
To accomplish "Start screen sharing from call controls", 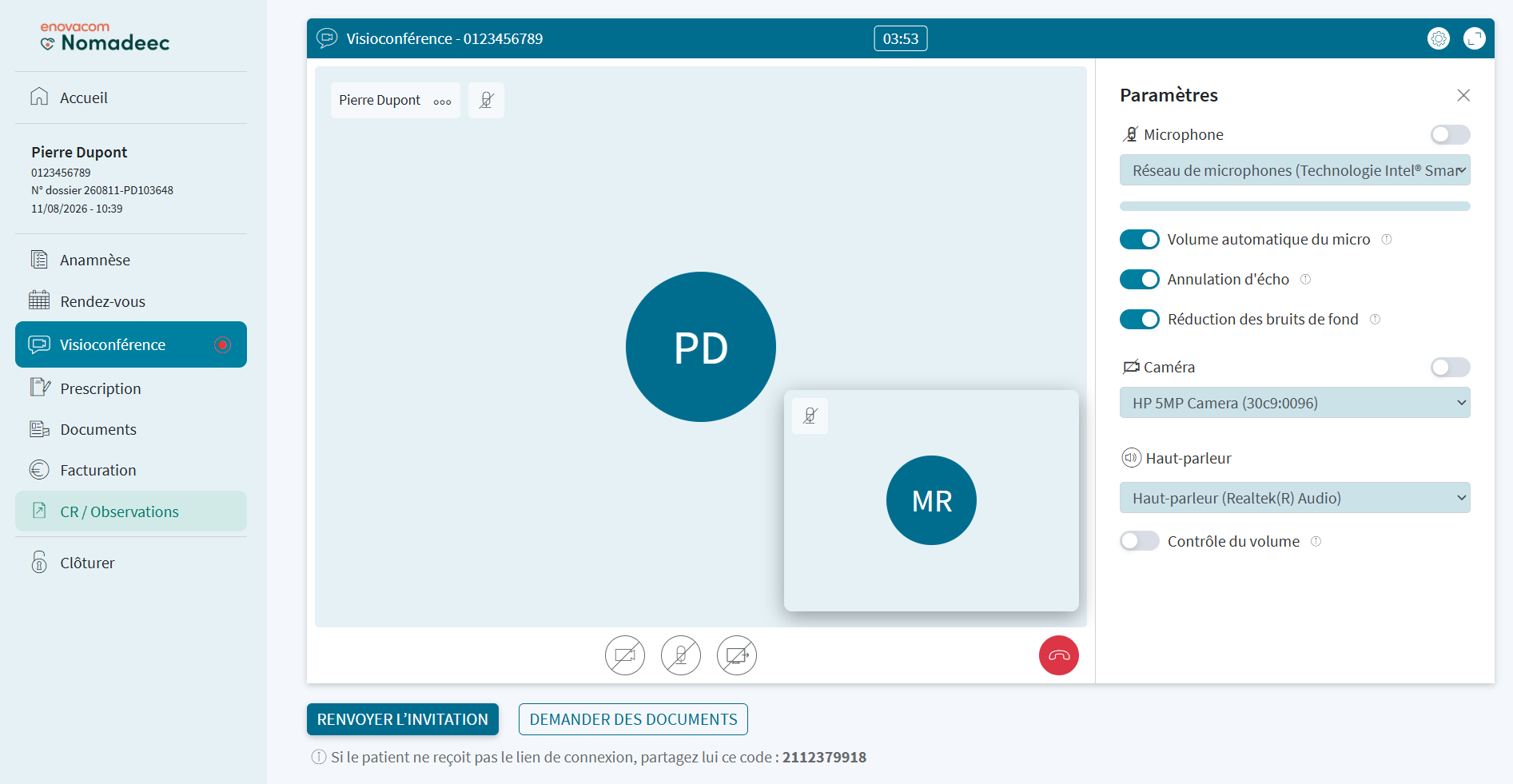I will point(737,655).
